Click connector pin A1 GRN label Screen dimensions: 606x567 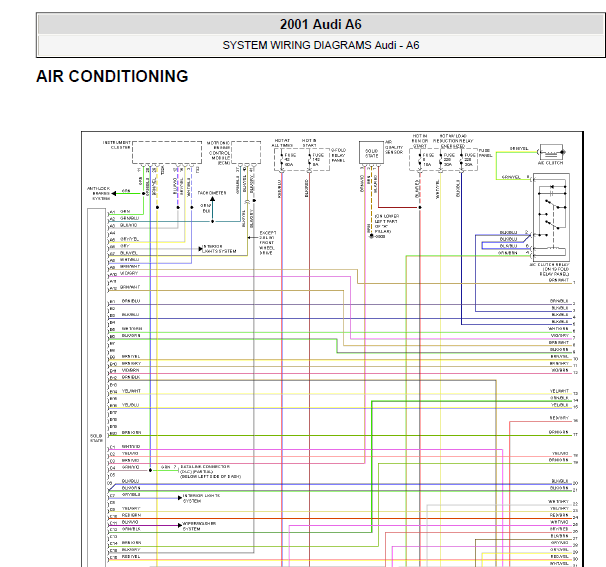(x=124, y=211)
